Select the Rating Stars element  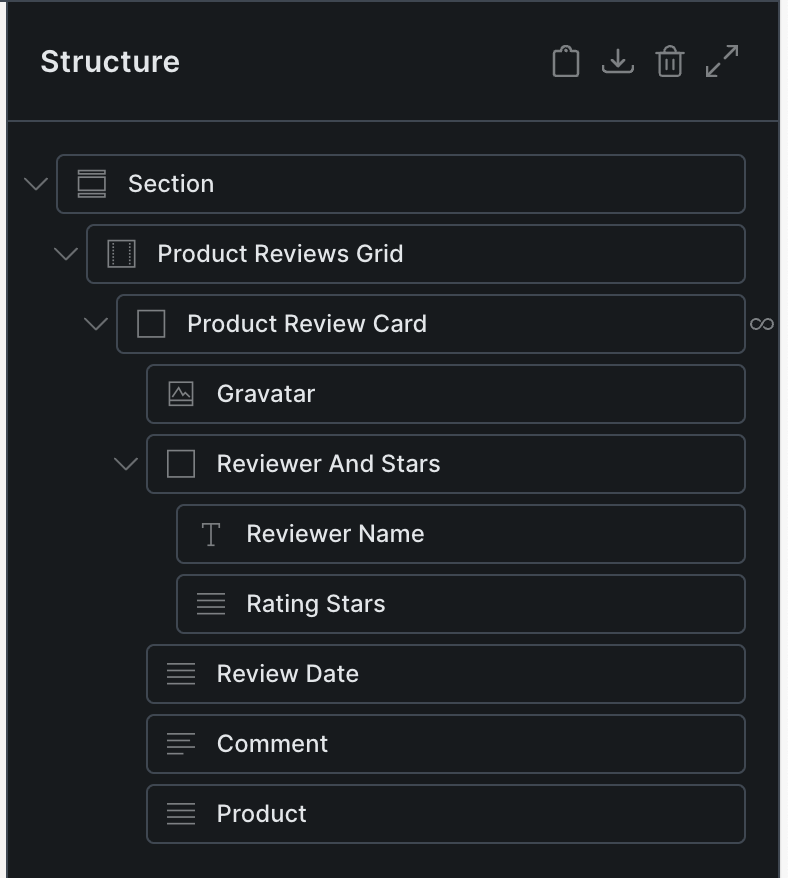pos(316,604)
